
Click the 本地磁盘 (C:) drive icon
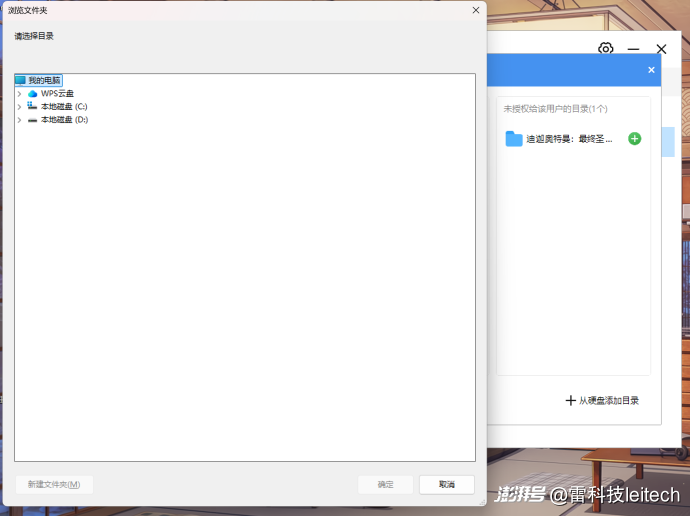(32, 106)
